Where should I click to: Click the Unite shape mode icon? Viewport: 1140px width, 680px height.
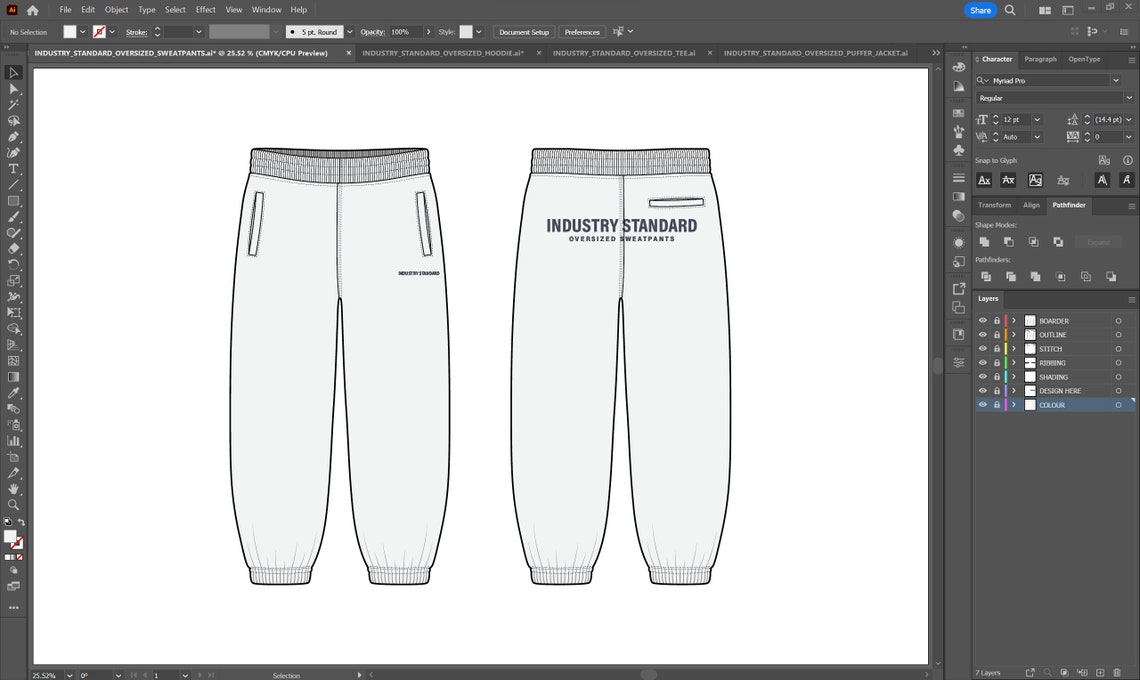click(x=986, y=241)
